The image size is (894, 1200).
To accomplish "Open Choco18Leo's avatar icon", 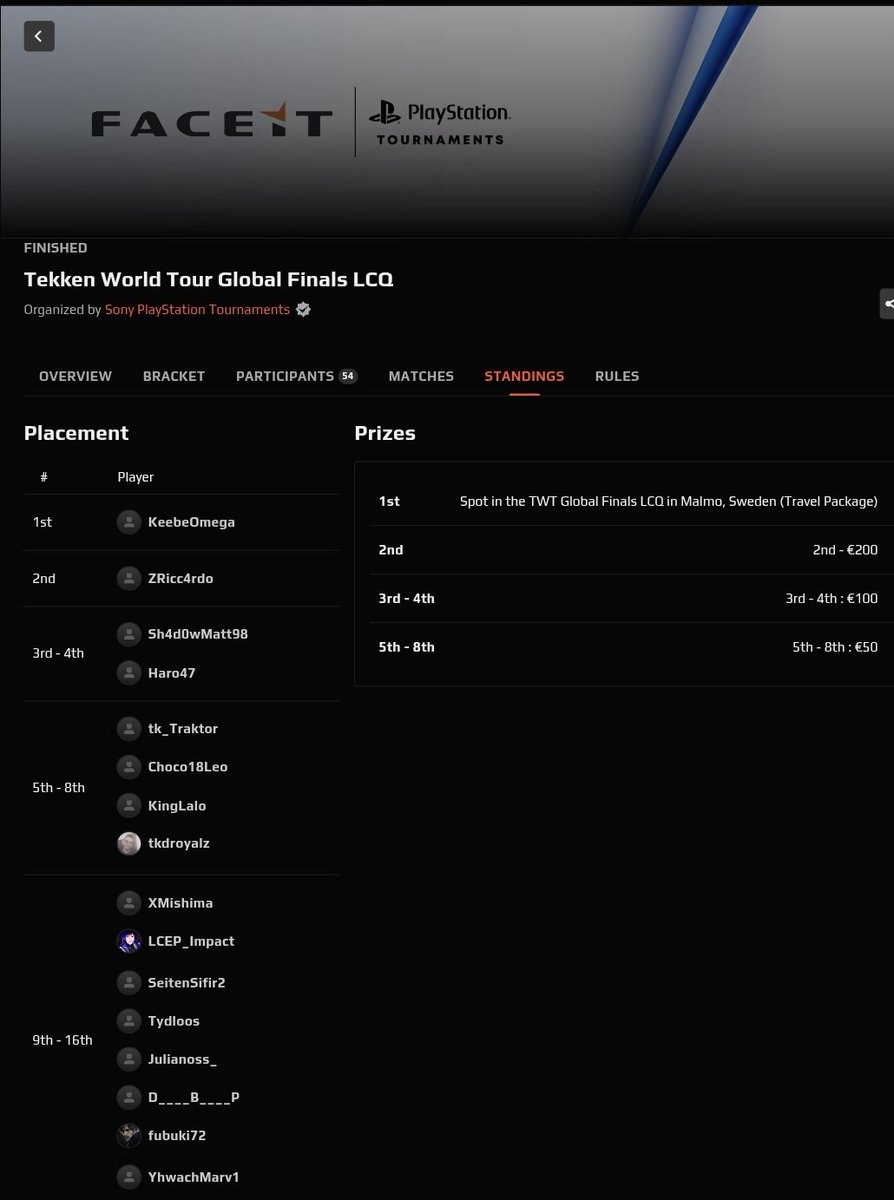I will (x=129, y=767).
